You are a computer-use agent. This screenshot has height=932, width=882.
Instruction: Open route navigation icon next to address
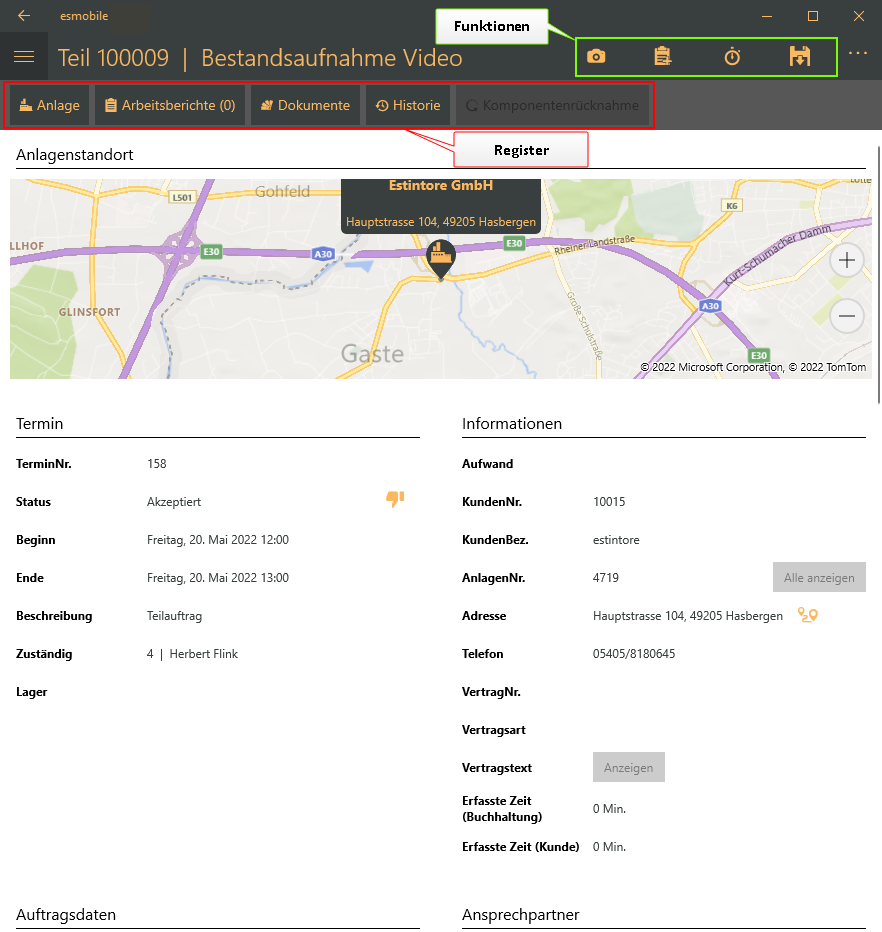808,615
